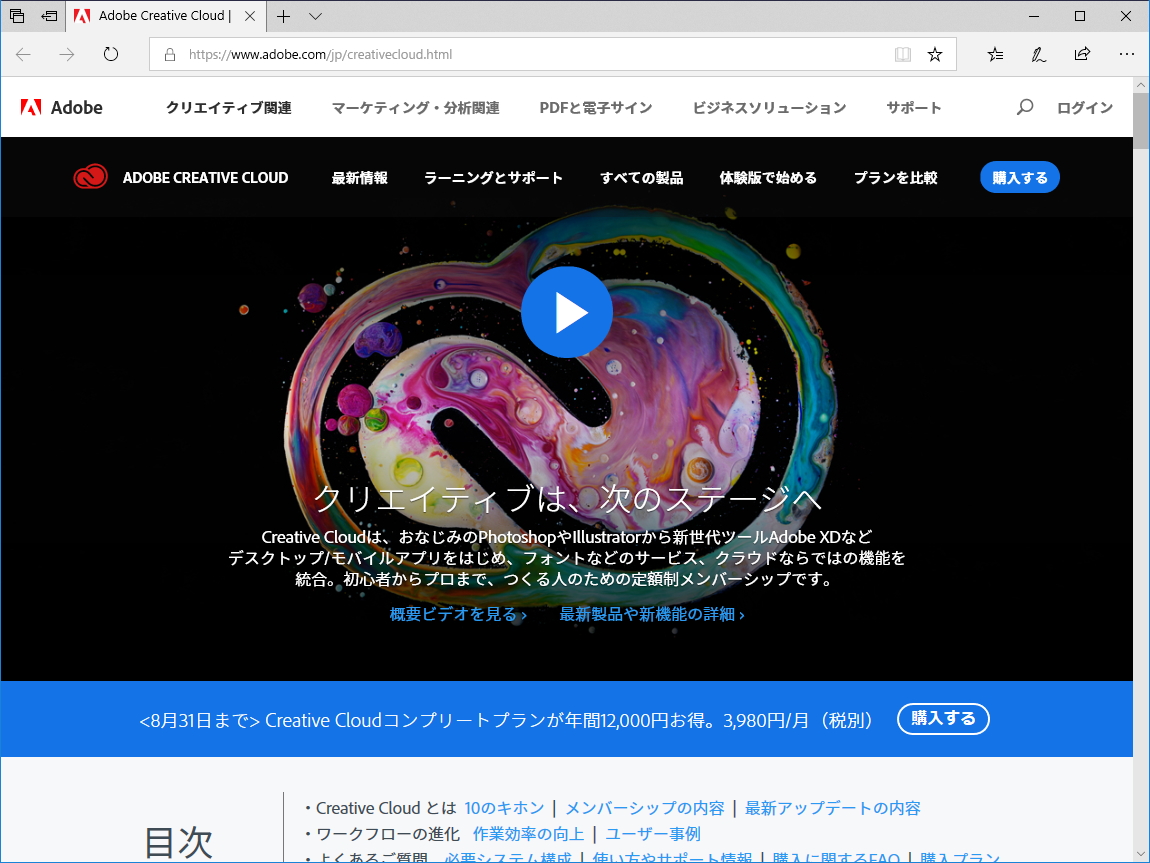The height and width of the screenshot is (863, 1150).
Task: Open the More actions ellipsis menu
Action: coord(1126,55)
